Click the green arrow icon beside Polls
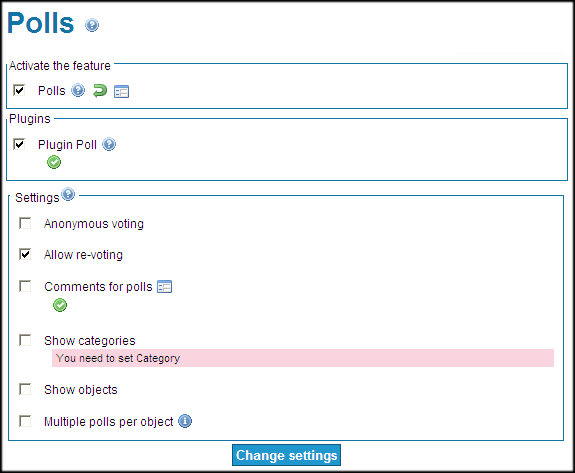This screenshot has height=473, width=575. pyautogui.click(x=99, y=91)
